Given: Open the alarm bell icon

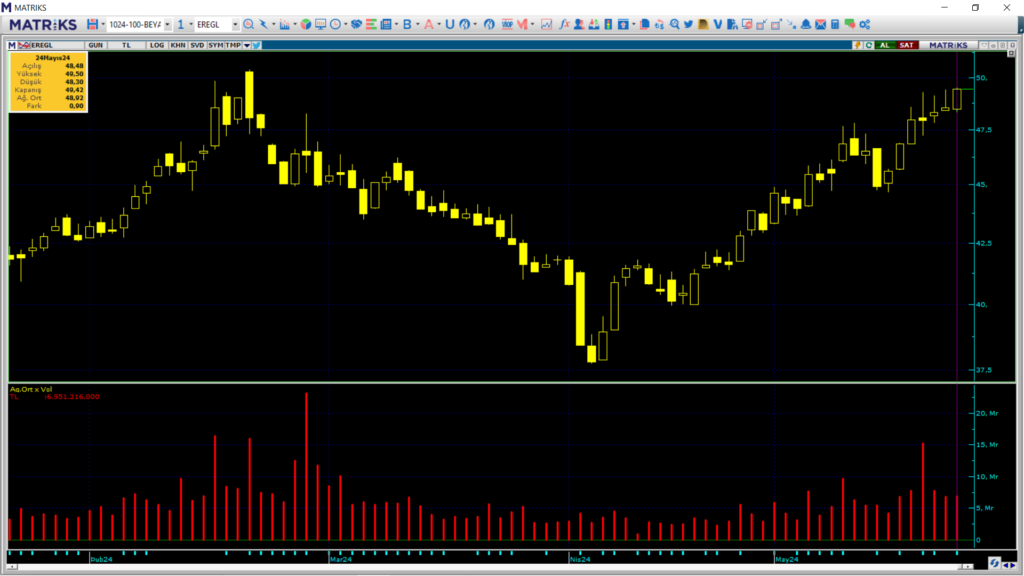Looking at the screenshot, I should [805, 24].
